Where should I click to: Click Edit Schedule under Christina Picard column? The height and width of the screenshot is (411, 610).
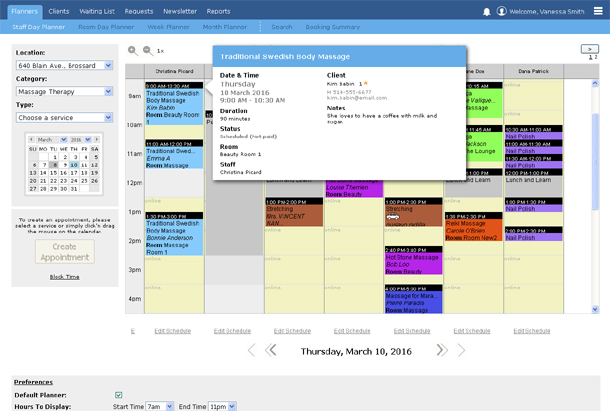173,331
